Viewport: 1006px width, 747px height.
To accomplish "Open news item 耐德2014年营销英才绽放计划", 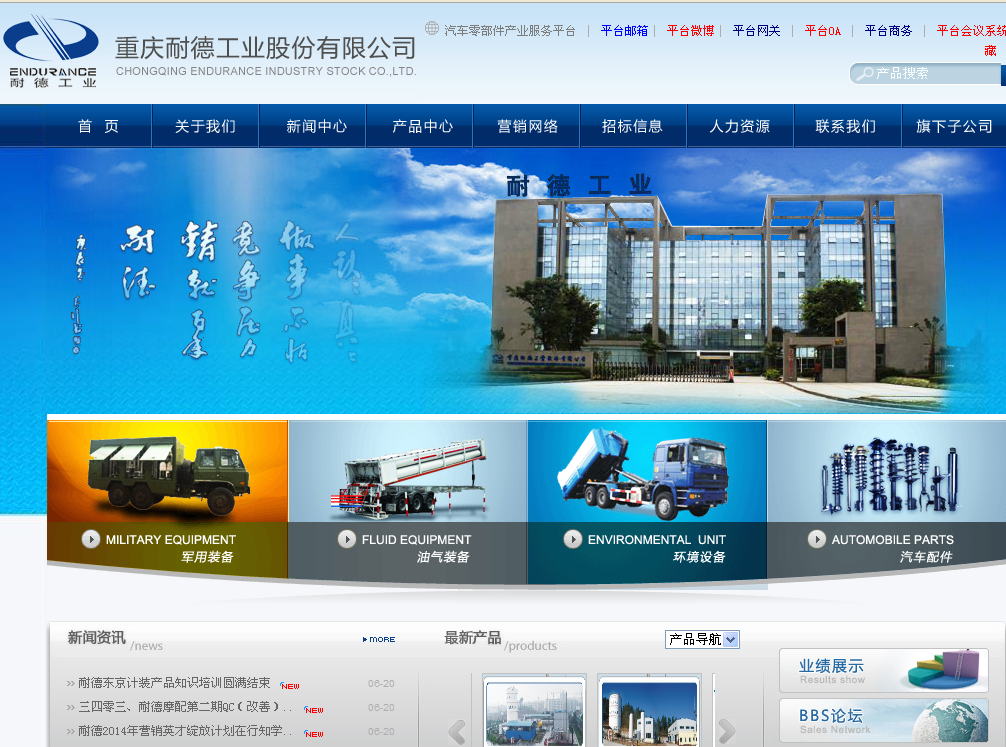I will (185, 730).
